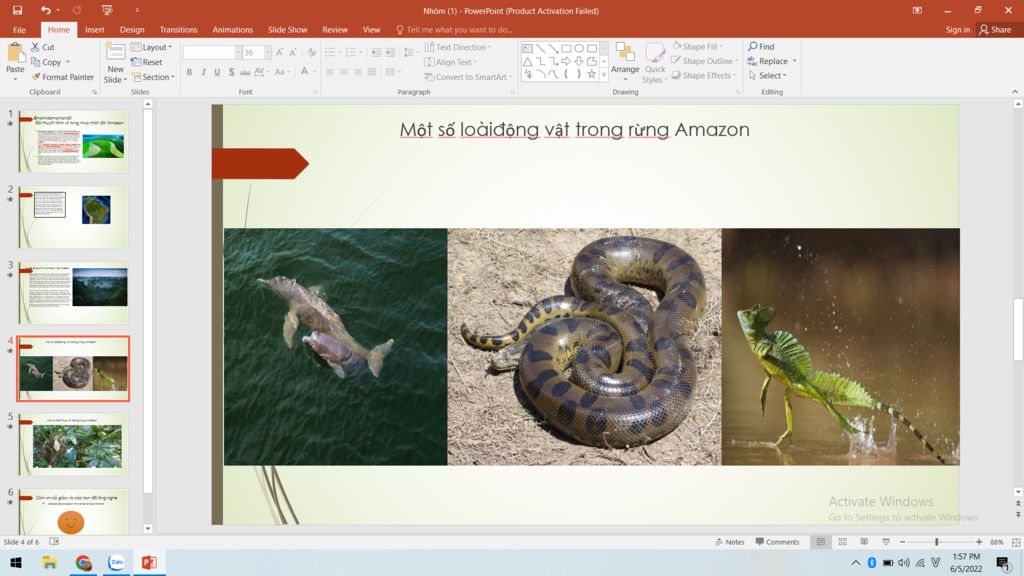Clear all text formatting
1024x576 pixels.
pyautogui.click(x=312, y=52)
